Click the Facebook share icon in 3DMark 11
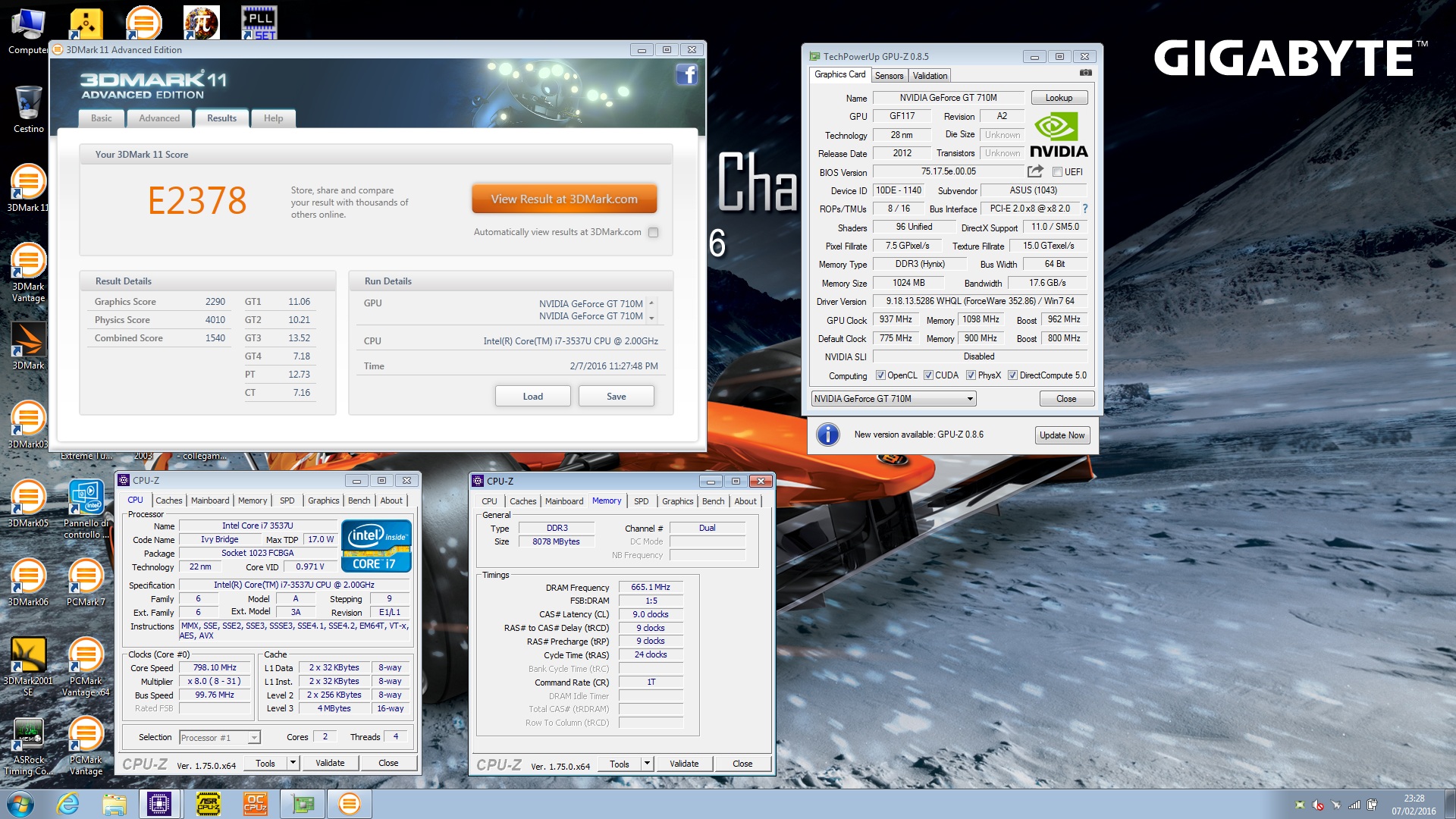This screenshot has width=1456, height=819. pyautogui.click(x=686, y=74)
